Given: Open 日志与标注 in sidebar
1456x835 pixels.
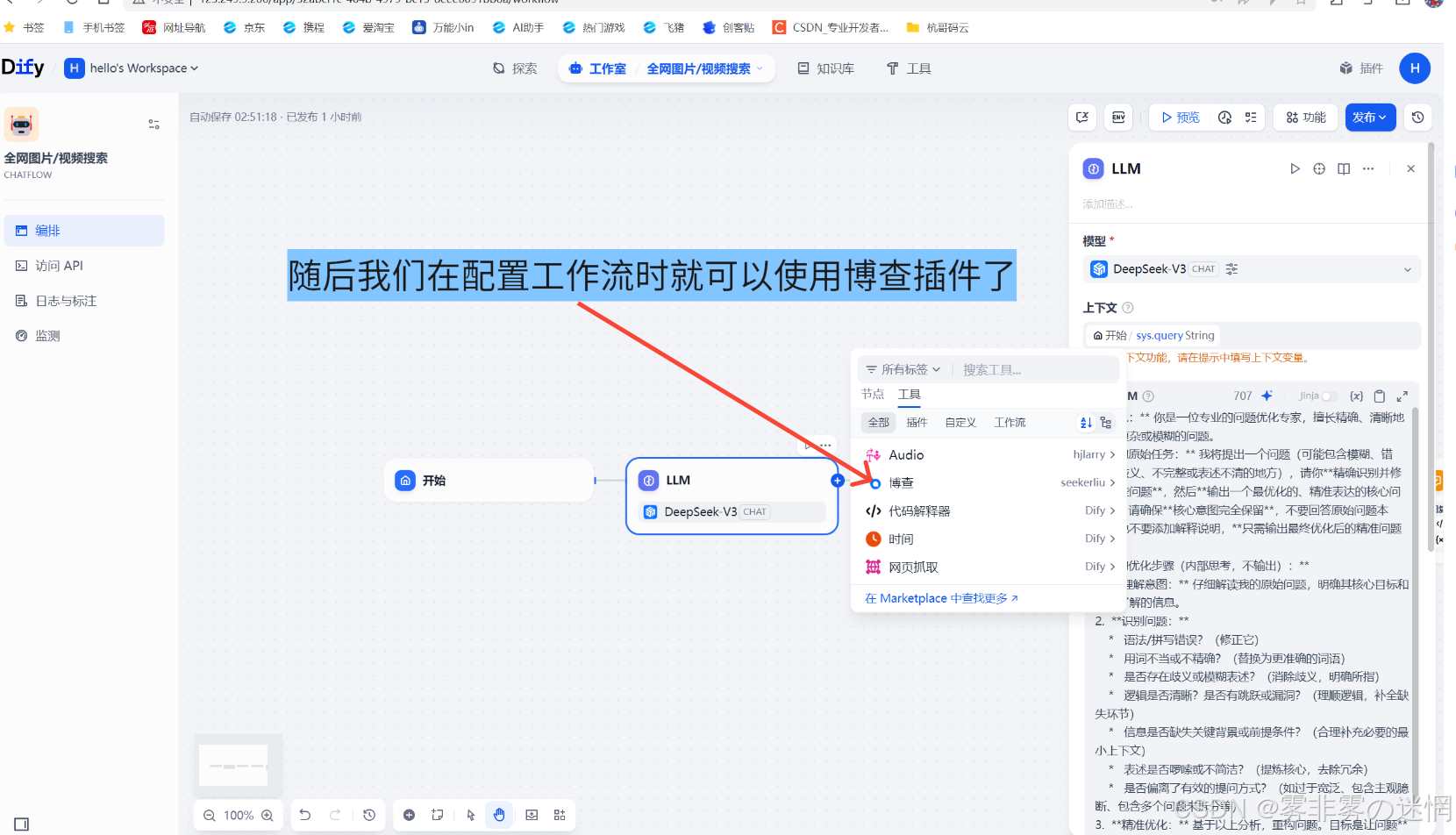Looking at the screenshot, I should (x=84, y=301).
